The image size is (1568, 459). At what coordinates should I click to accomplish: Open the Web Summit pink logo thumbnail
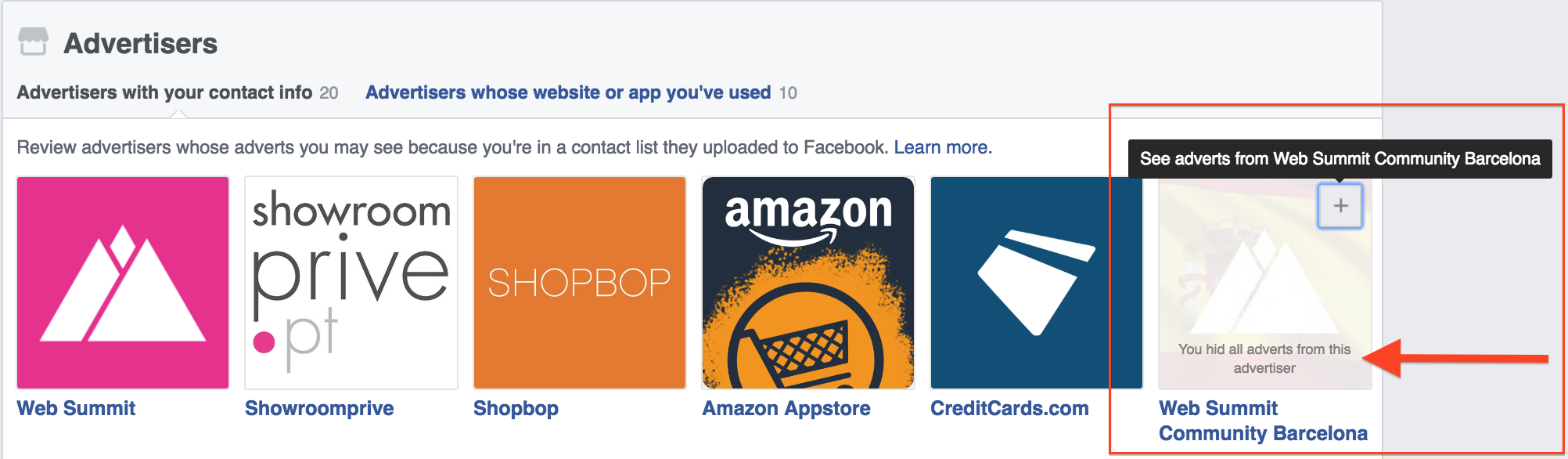[x=123, y=283]
